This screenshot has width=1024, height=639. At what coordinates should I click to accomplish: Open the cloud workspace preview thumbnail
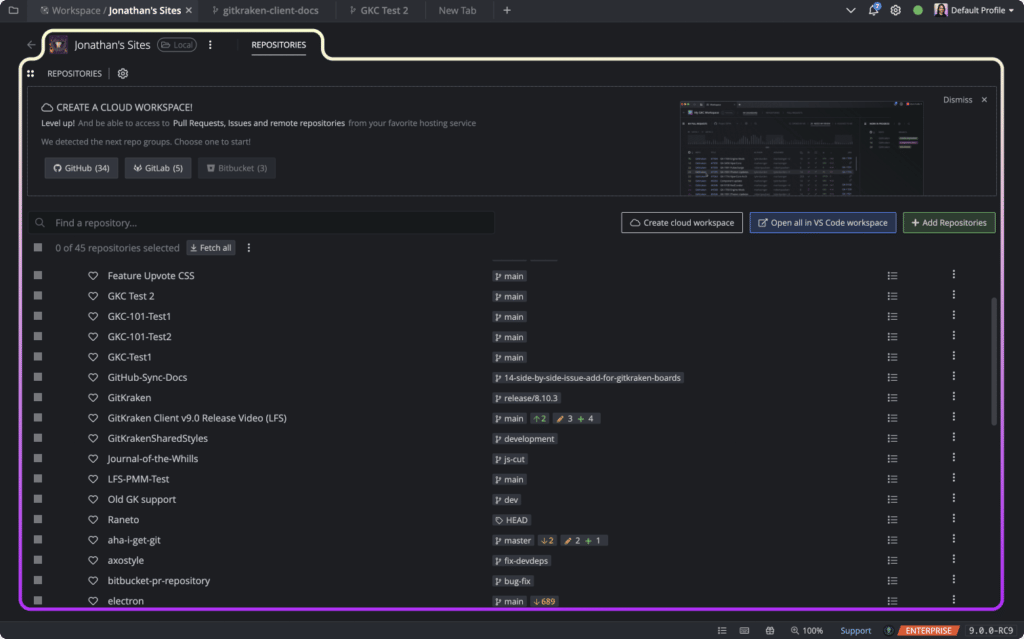(x=802, y=148)
